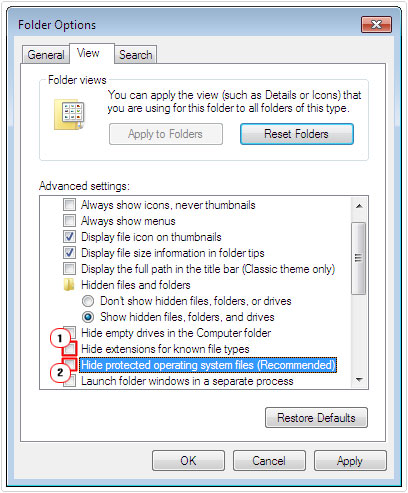This screenshot has width=408, height=493.
Task: Uncheck Display file icon on thumbnails
Action: pos(69,236)
